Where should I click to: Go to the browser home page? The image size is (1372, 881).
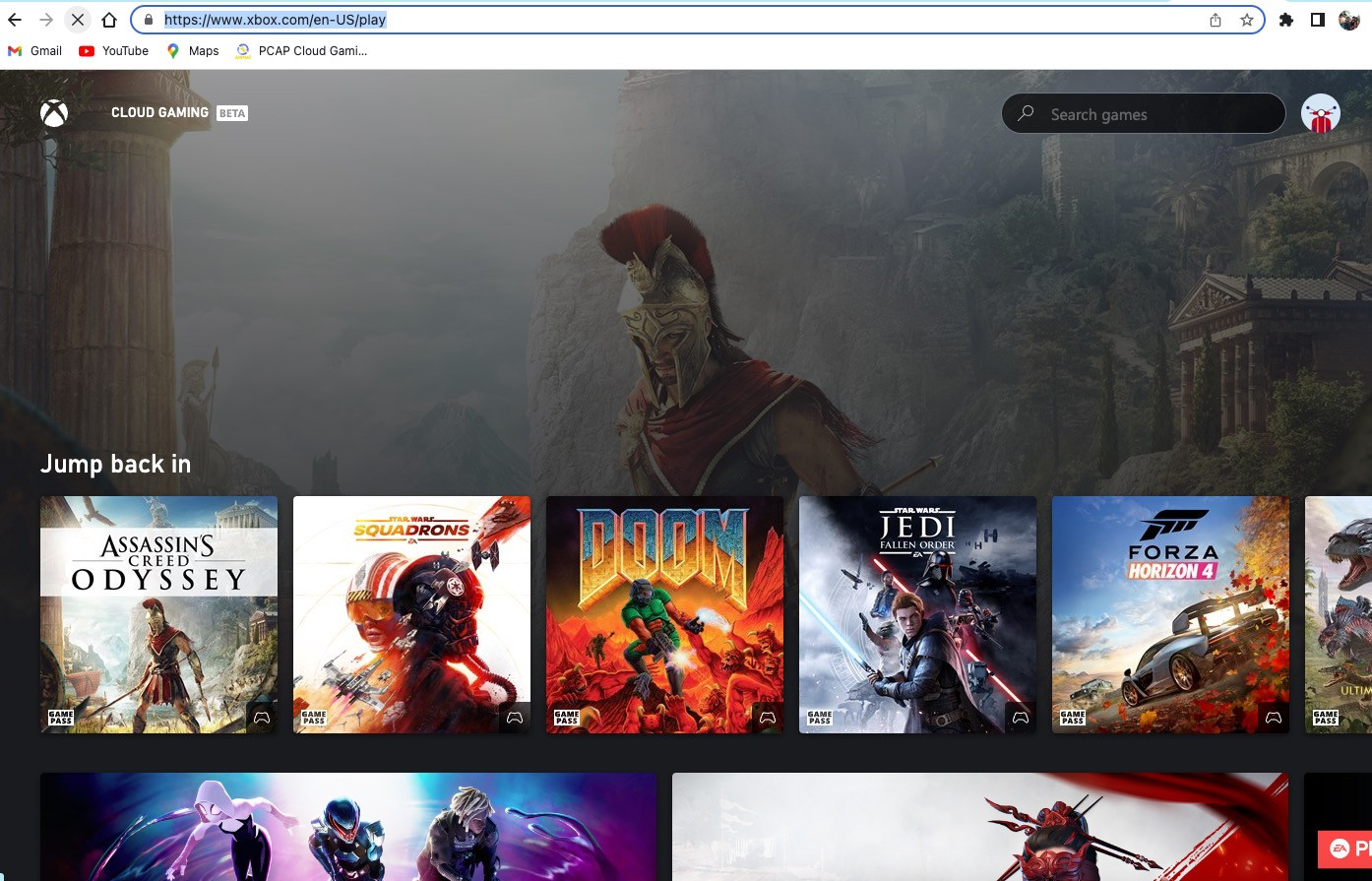[x=109, y=20]
